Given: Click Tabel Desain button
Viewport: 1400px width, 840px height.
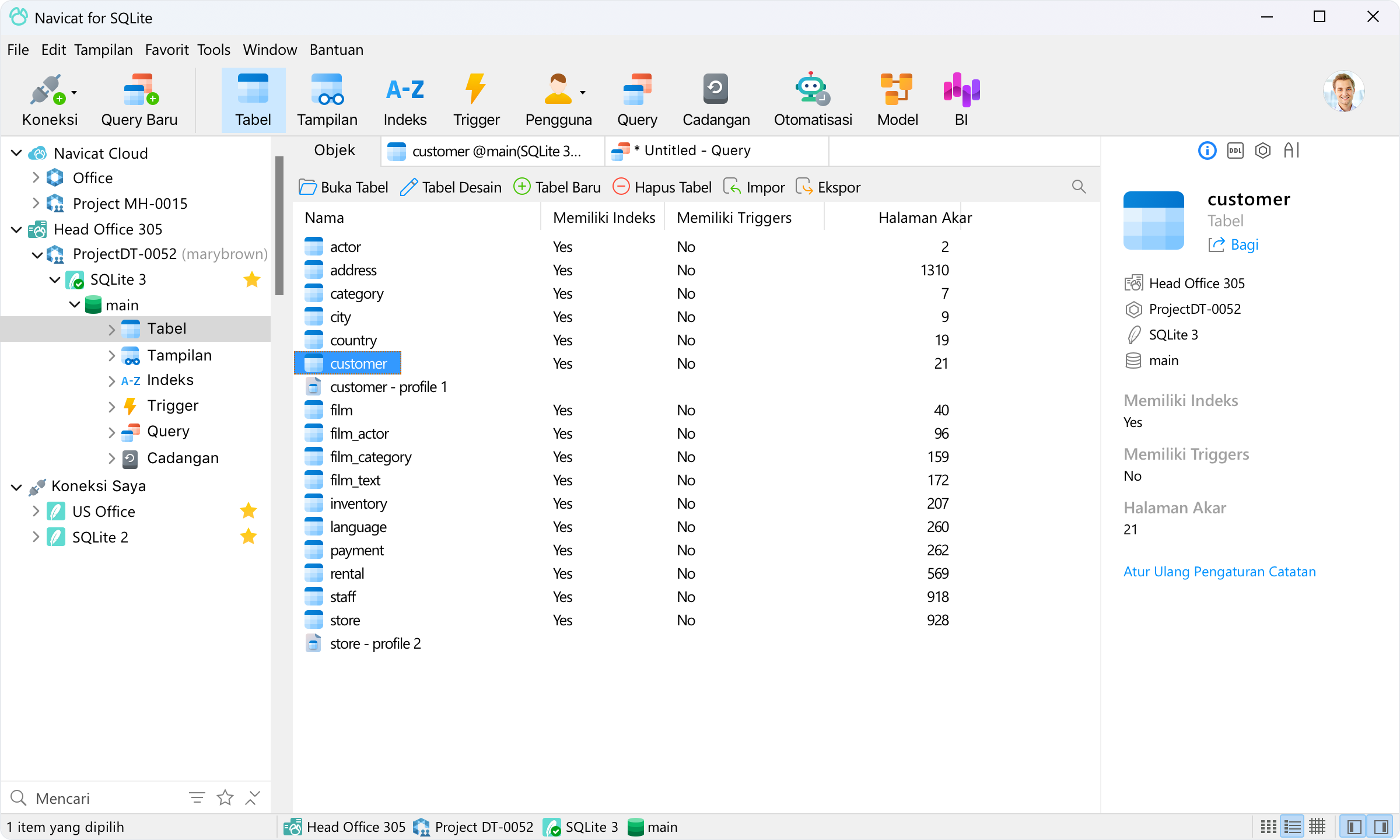Looking at the screenshot, I should point(451,187).
